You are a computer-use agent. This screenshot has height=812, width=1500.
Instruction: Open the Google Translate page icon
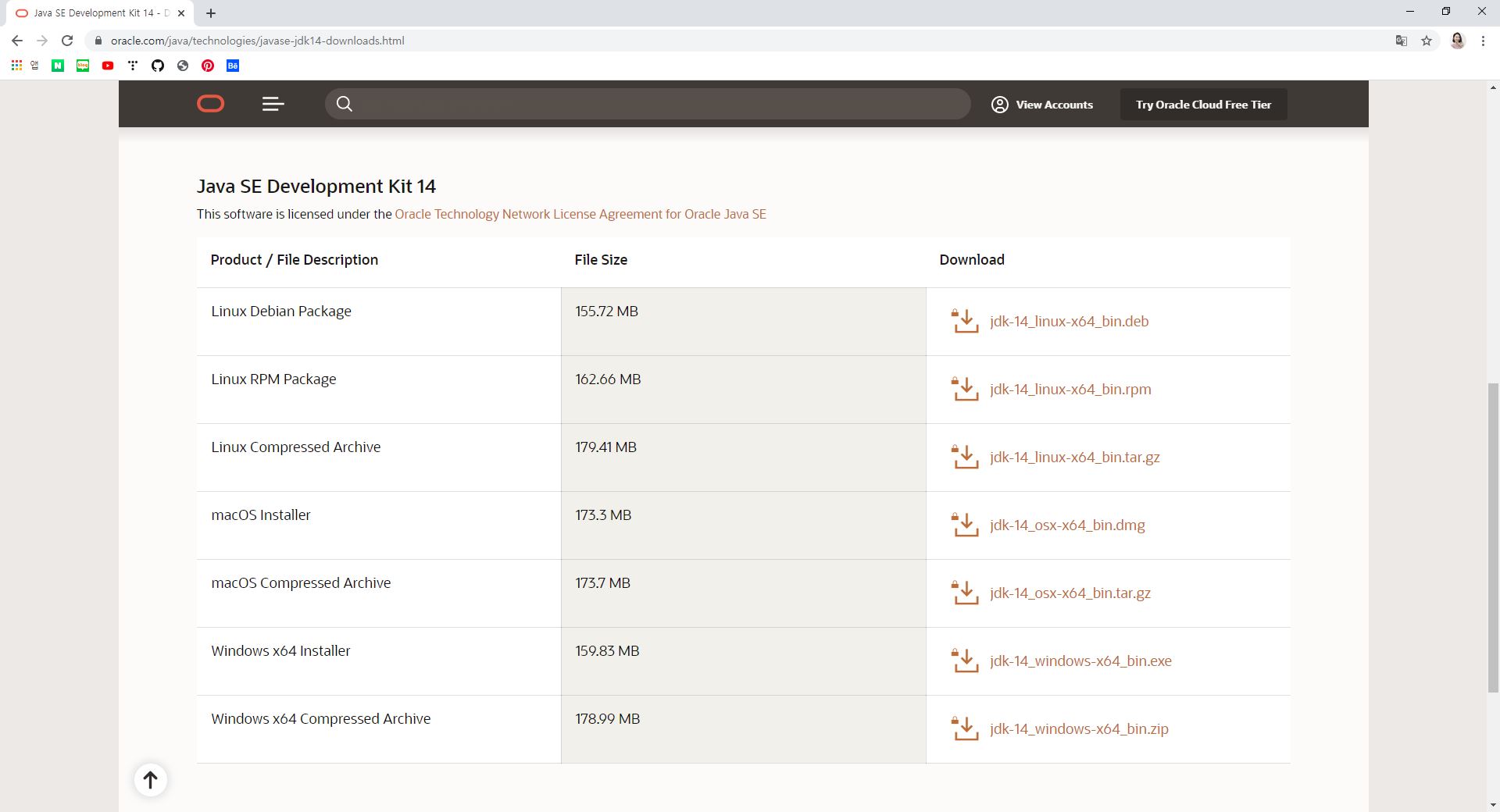1402,41
